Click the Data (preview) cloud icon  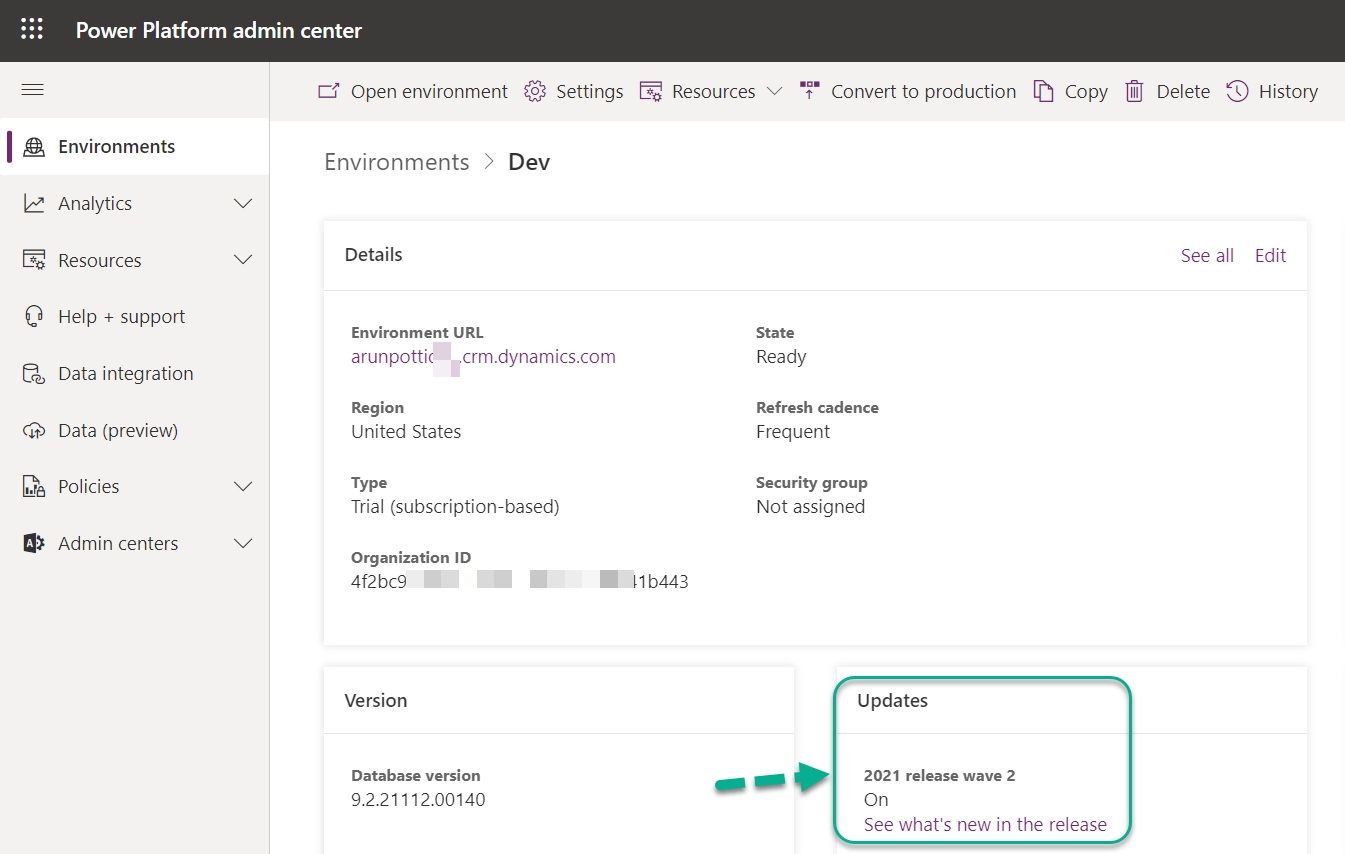click(x=34, y=431)
